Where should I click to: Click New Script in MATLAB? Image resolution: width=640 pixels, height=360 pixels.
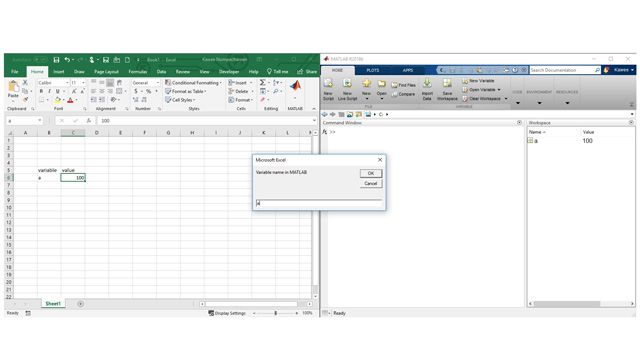point(328,89)
